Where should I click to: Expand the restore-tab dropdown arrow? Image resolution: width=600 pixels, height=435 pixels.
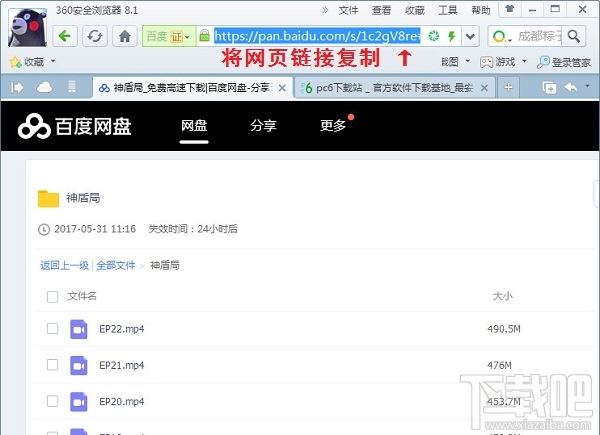click(x=587, y=86)
